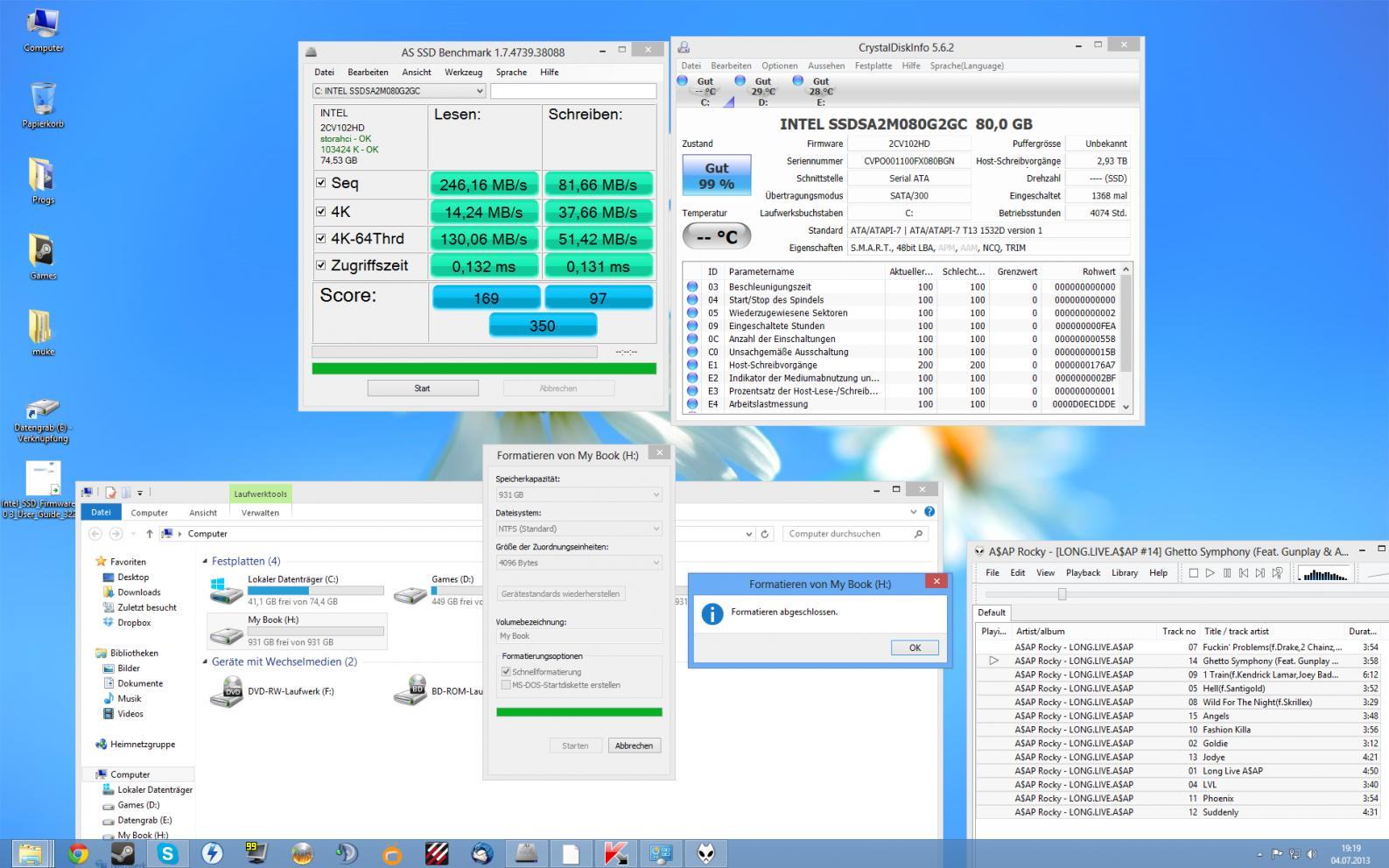Viewport: 1389px width, 868px height.
Task: Select the muke desktop folder
Action: [43, 332]
